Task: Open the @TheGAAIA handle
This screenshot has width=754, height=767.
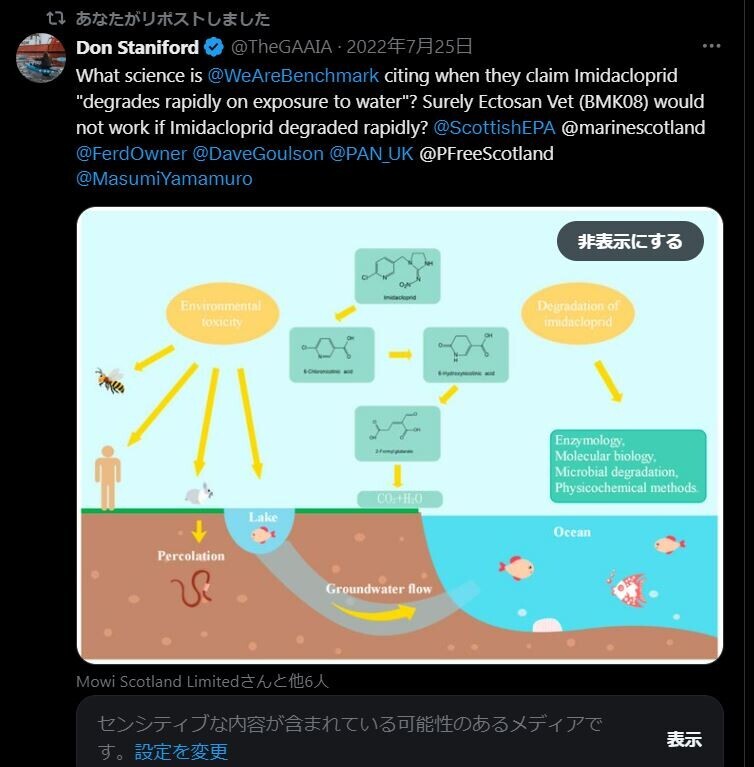Action: (281, 47)
